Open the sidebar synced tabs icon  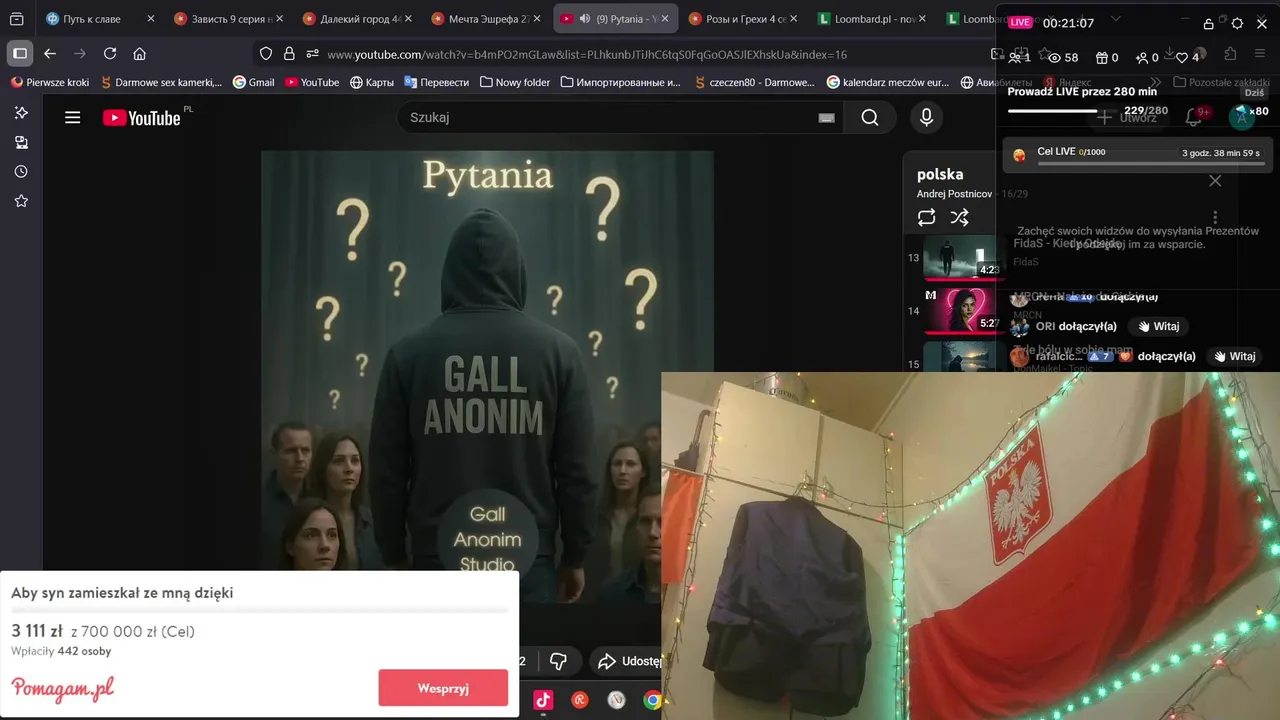21,143
